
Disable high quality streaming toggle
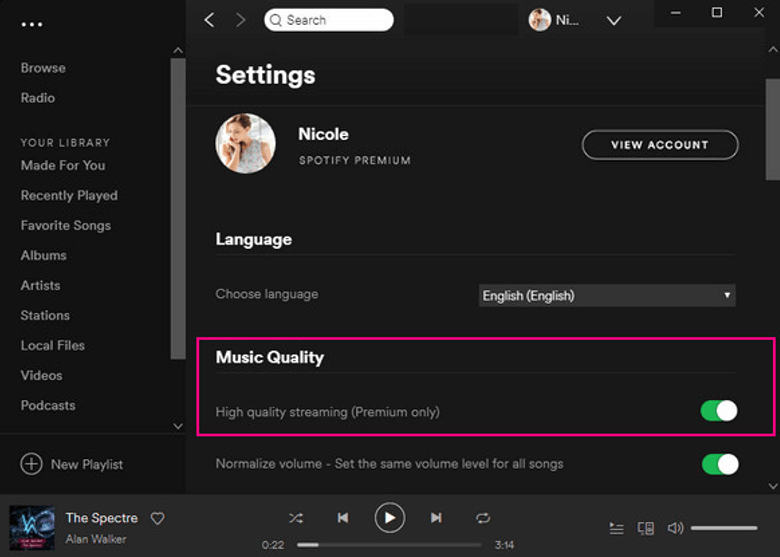point(719,411)
